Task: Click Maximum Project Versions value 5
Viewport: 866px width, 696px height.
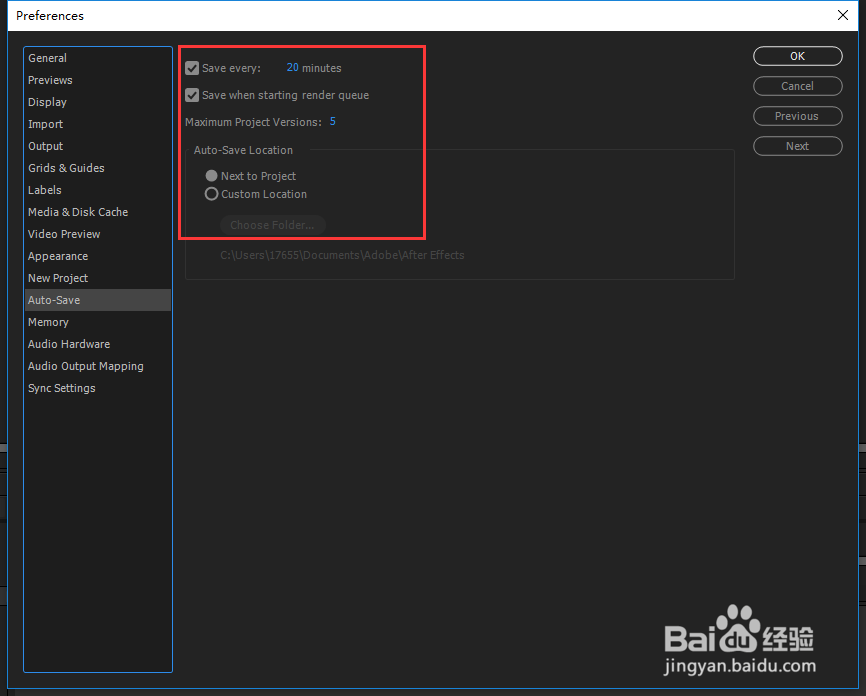Action: [332, 122]
